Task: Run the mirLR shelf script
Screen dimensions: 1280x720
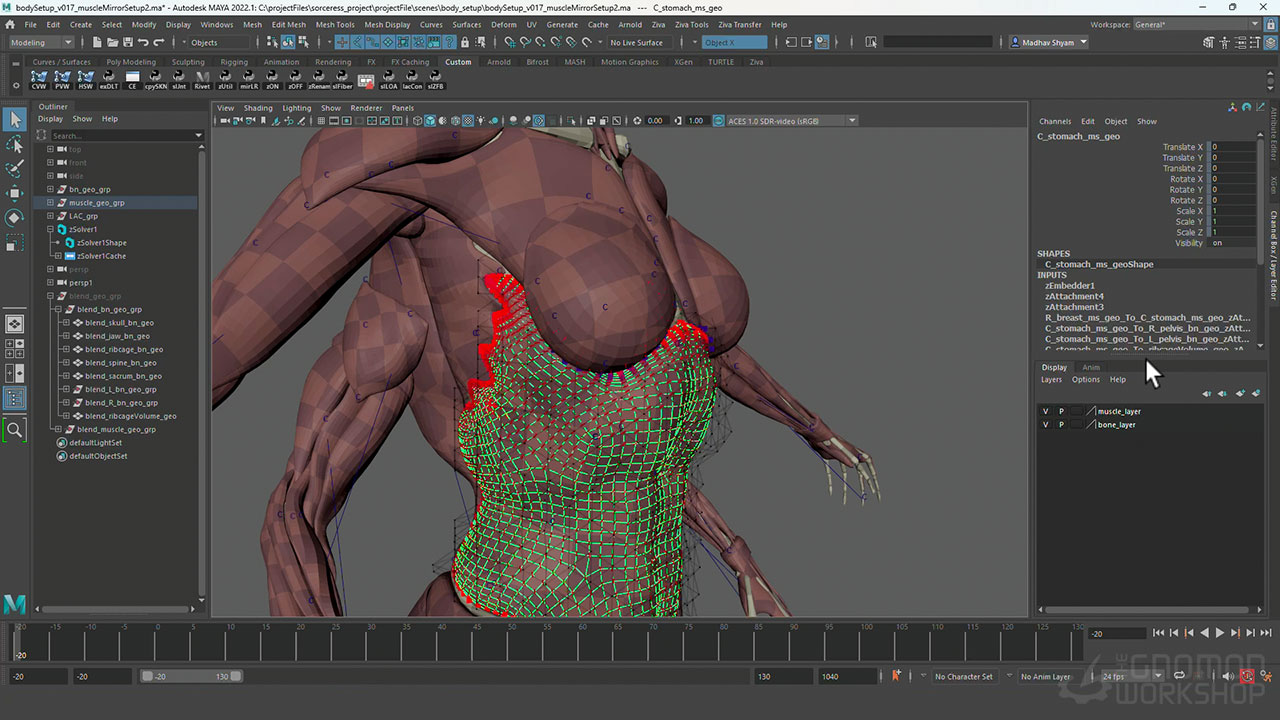Action: 249,78
